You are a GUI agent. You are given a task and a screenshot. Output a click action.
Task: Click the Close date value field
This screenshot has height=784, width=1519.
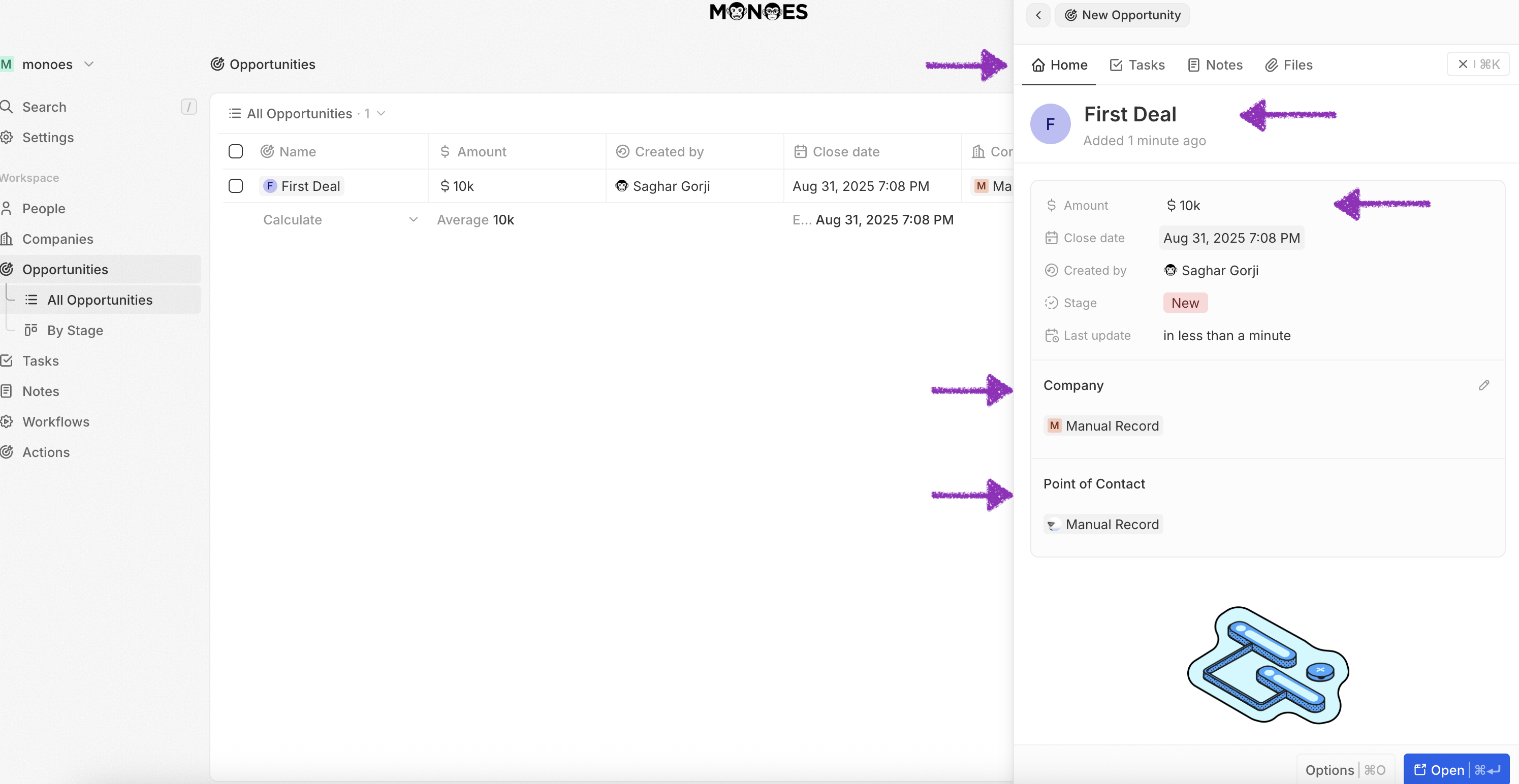pos(1231,238)
